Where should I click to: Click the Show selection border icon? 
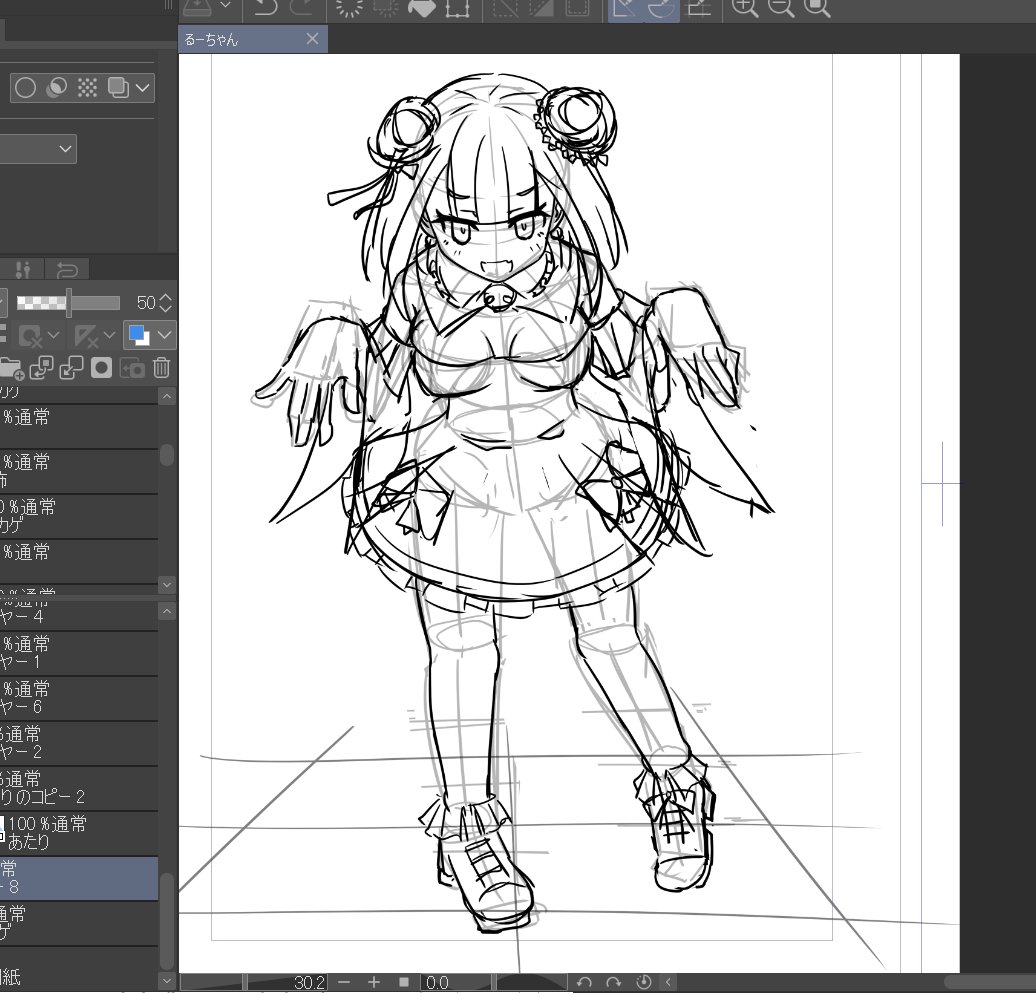click(577, 7)
